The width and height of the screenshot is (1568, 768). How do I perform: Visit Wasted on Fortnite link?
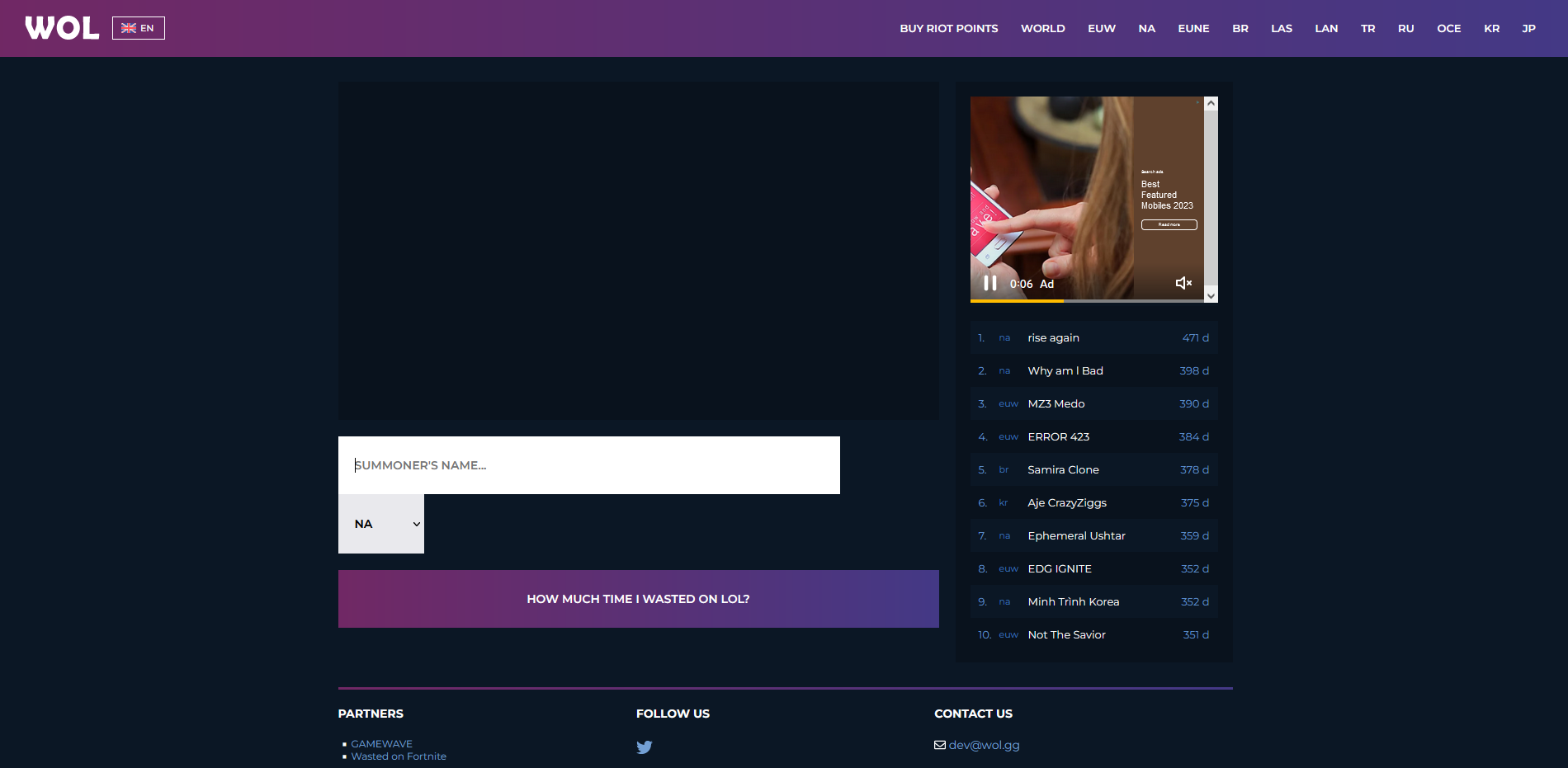click(399, 756)
